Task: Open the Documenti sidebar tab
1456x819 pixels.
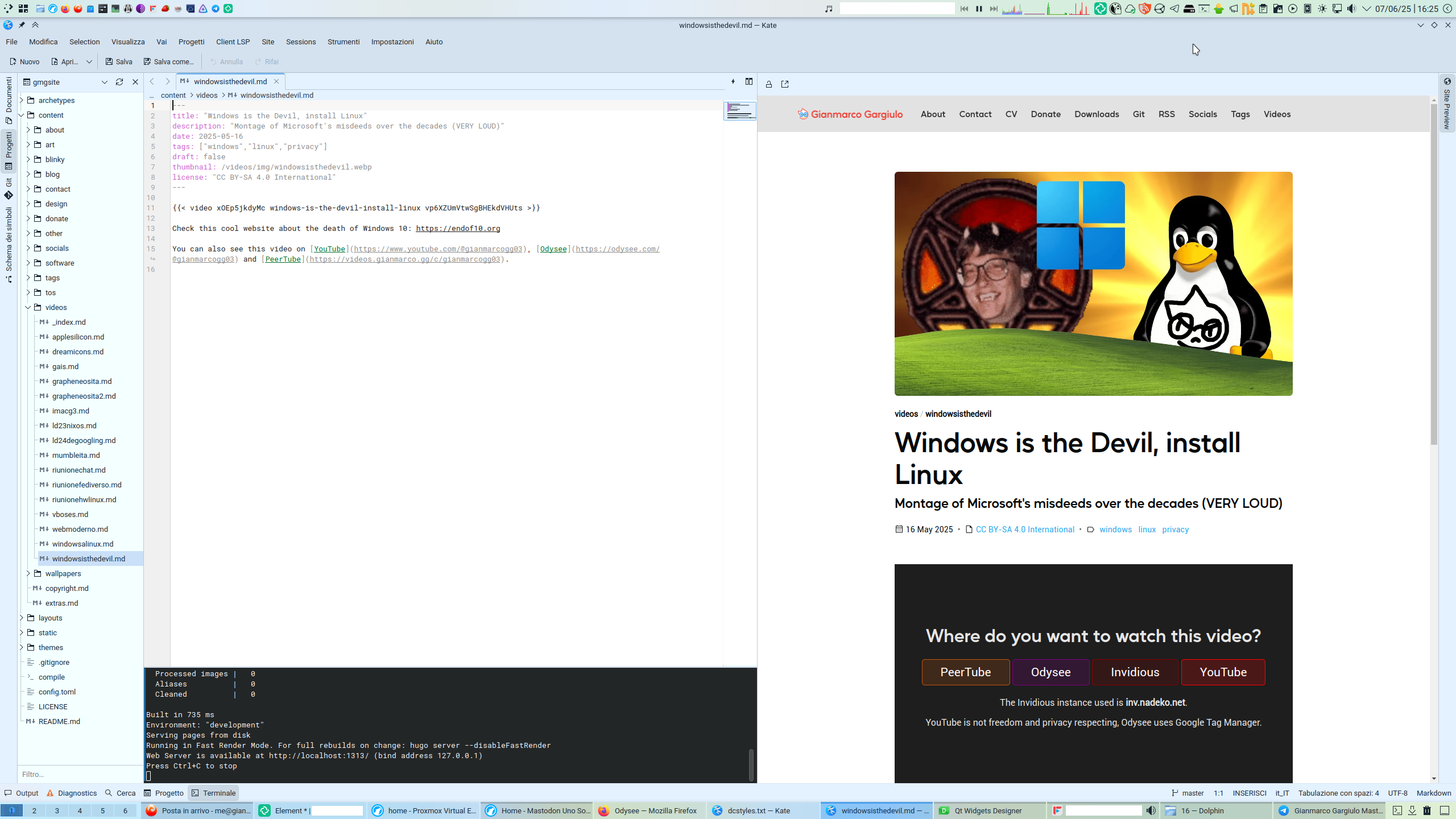Action: click(9, 101)
